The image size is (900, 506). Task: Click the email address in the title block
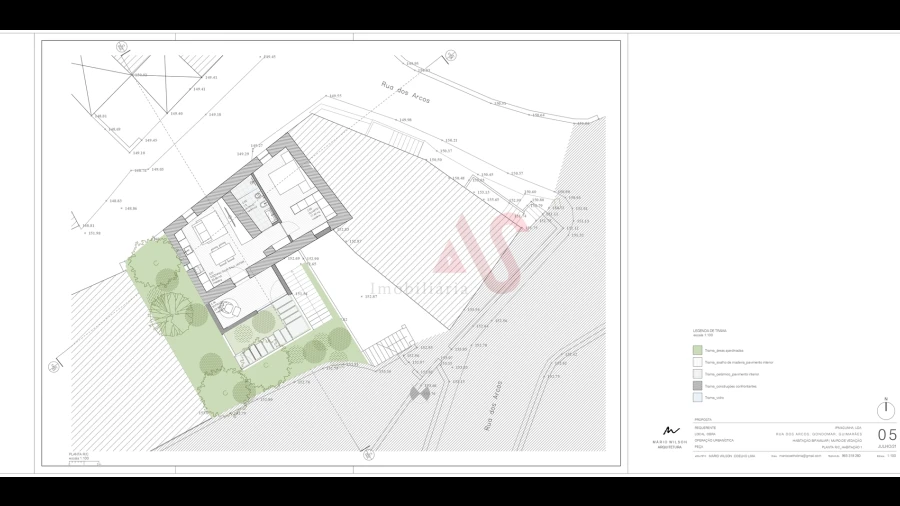[x=800, y=455]
